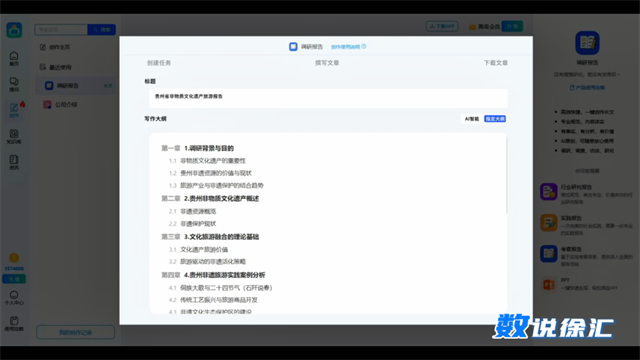Open 考察报告 recommendation title
Viewport: 640px width, 360px height.
(x=571, y=249)
